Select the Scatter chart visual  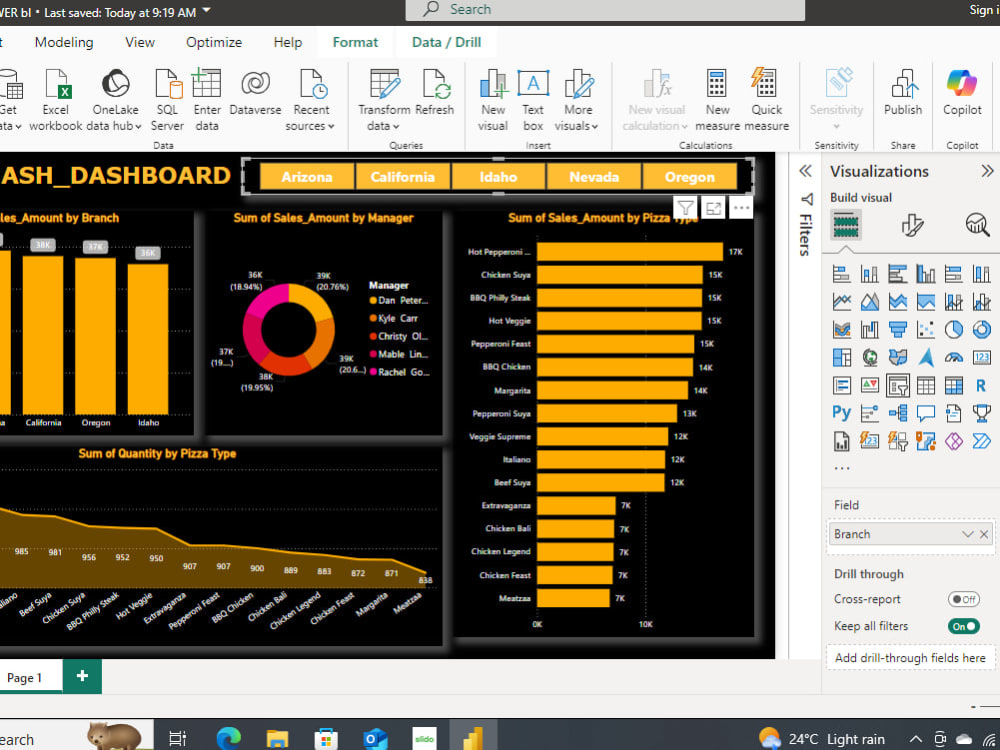[x=925, y=329]
